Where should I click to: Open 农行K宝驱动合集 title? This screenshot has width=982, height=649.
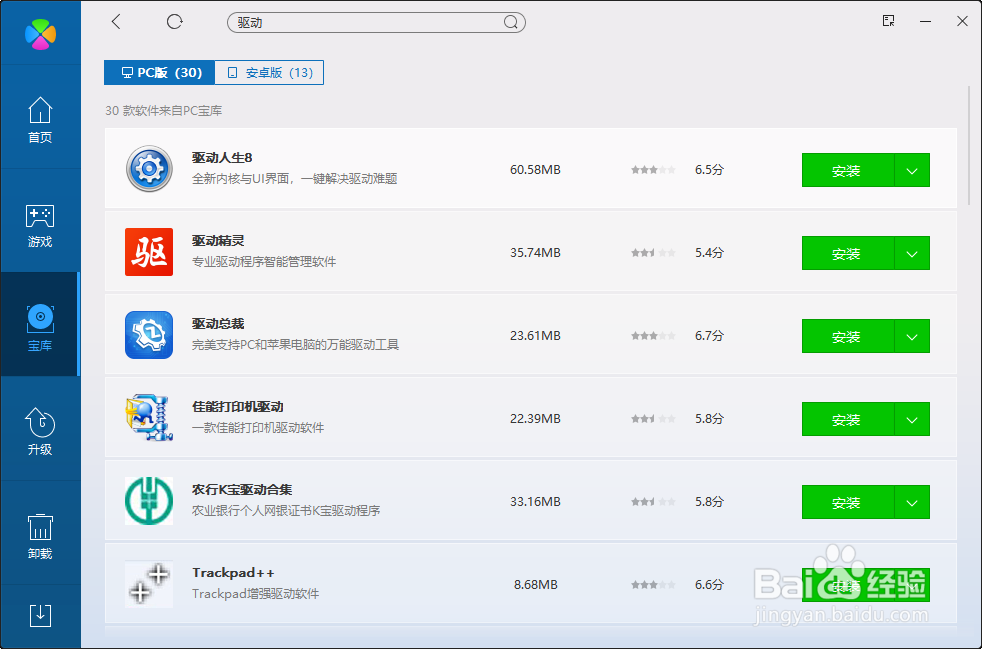click(242, 490)
